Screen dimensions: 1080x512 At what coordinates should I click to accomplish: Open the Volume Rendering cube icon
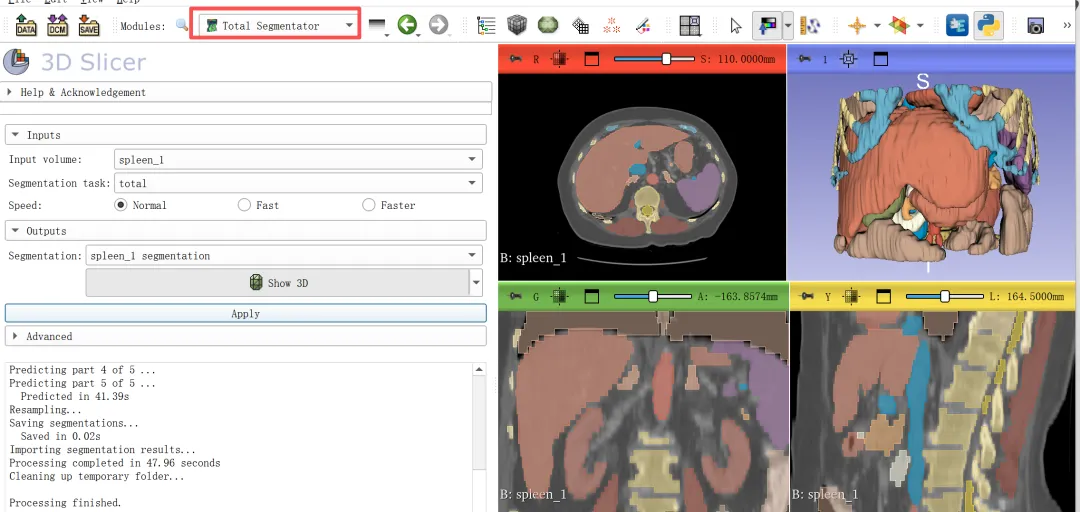(x=517, y=25)
